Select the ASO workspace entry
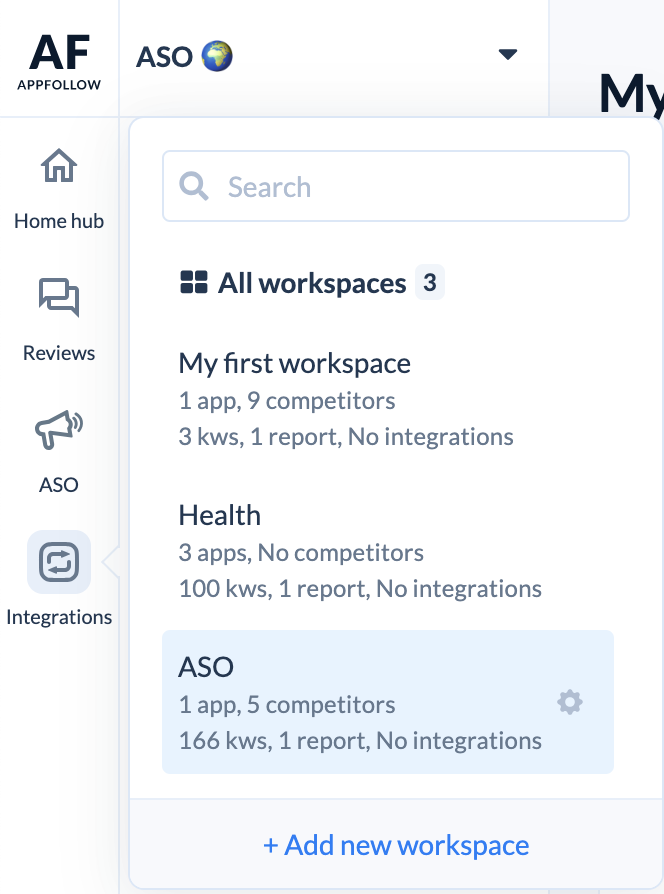Viewport: 664px width, 894px height. pos(388,702)
